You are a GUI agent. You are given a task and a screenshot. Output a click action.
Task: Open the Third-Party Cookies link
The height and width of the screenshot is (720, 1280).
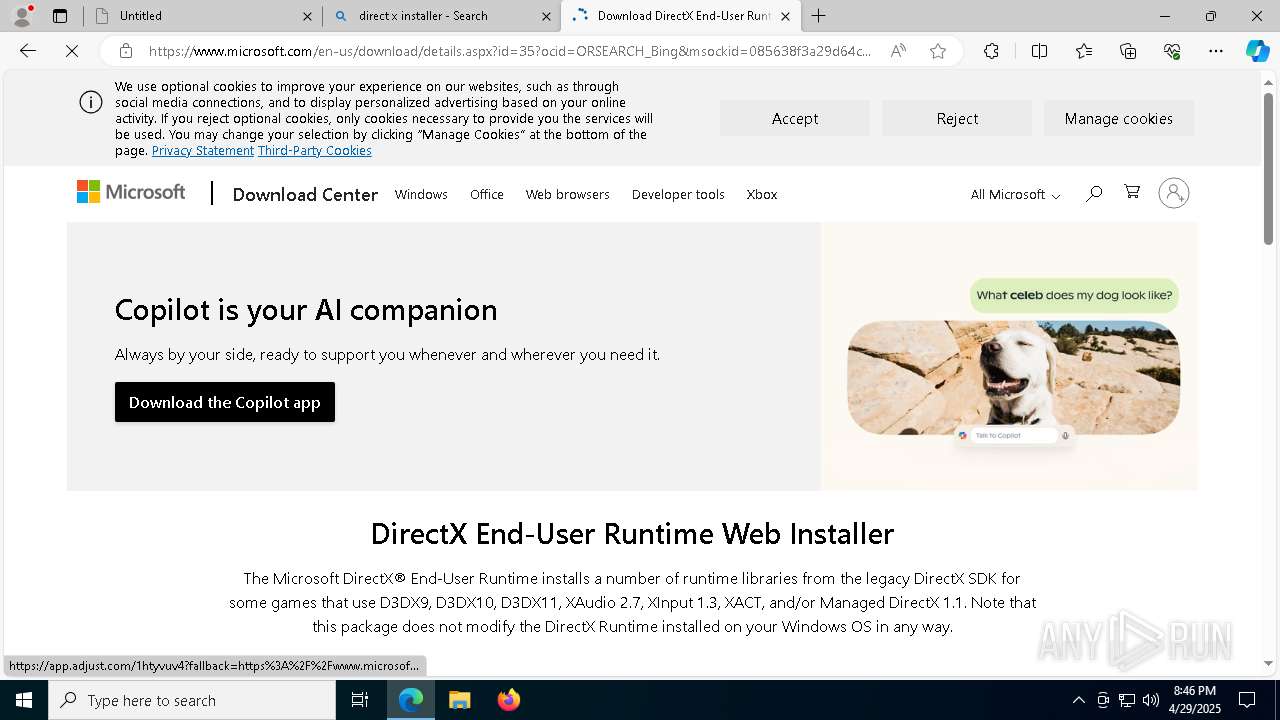pyautogui.click(x=315, y=150)
